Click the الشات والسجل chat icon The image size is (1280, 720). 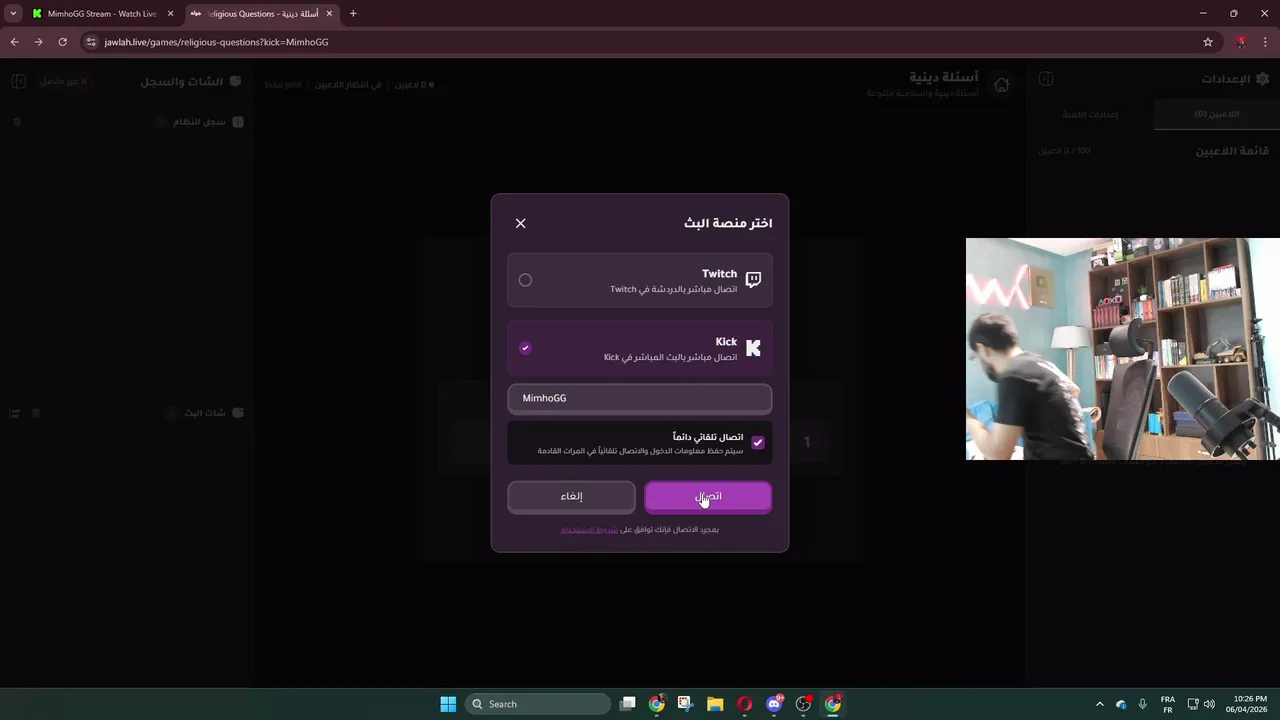[235, 81]
